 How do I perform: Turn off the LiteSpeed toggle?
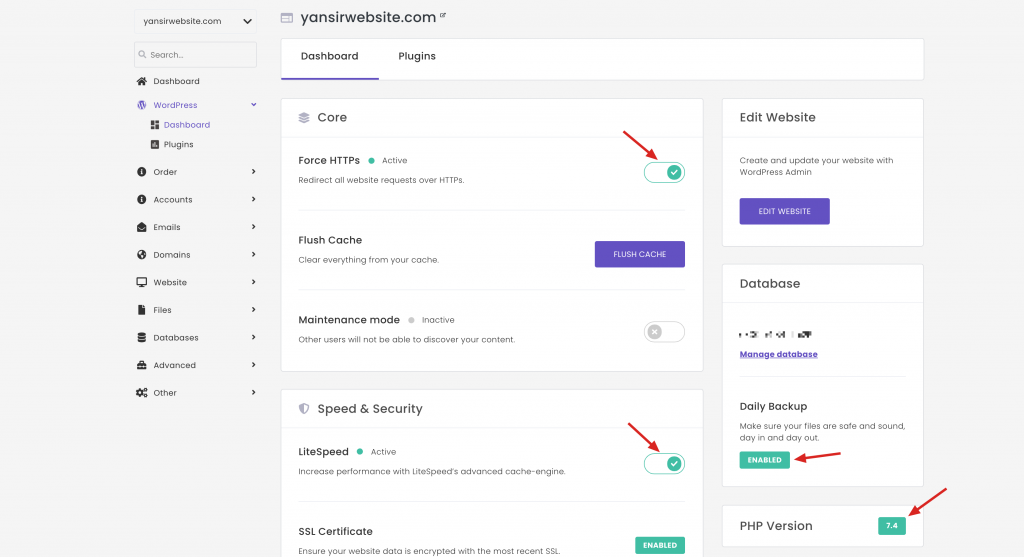click(x=665, y=464)
